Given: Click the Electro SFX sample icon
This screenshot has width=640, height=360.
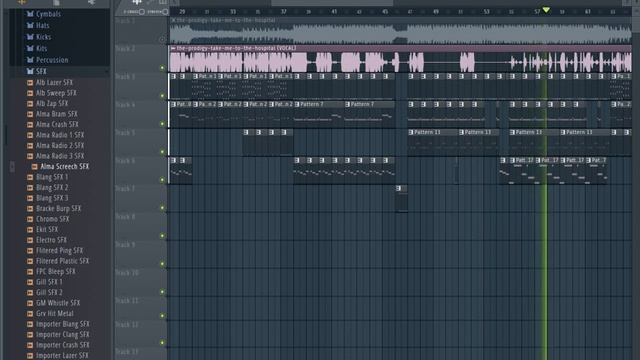Looking at the screenshot, I should [x=30, y=240].
